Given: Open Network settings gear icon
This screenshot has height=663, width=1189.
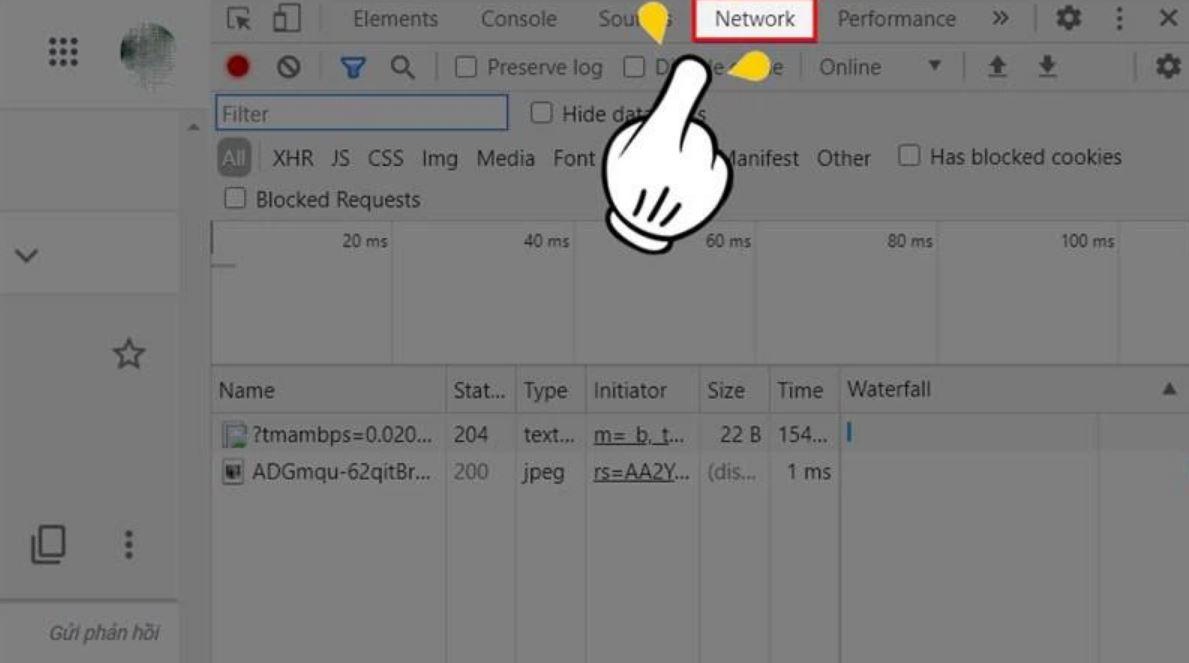Looking at the screenshot, I should coord(1169,67).
